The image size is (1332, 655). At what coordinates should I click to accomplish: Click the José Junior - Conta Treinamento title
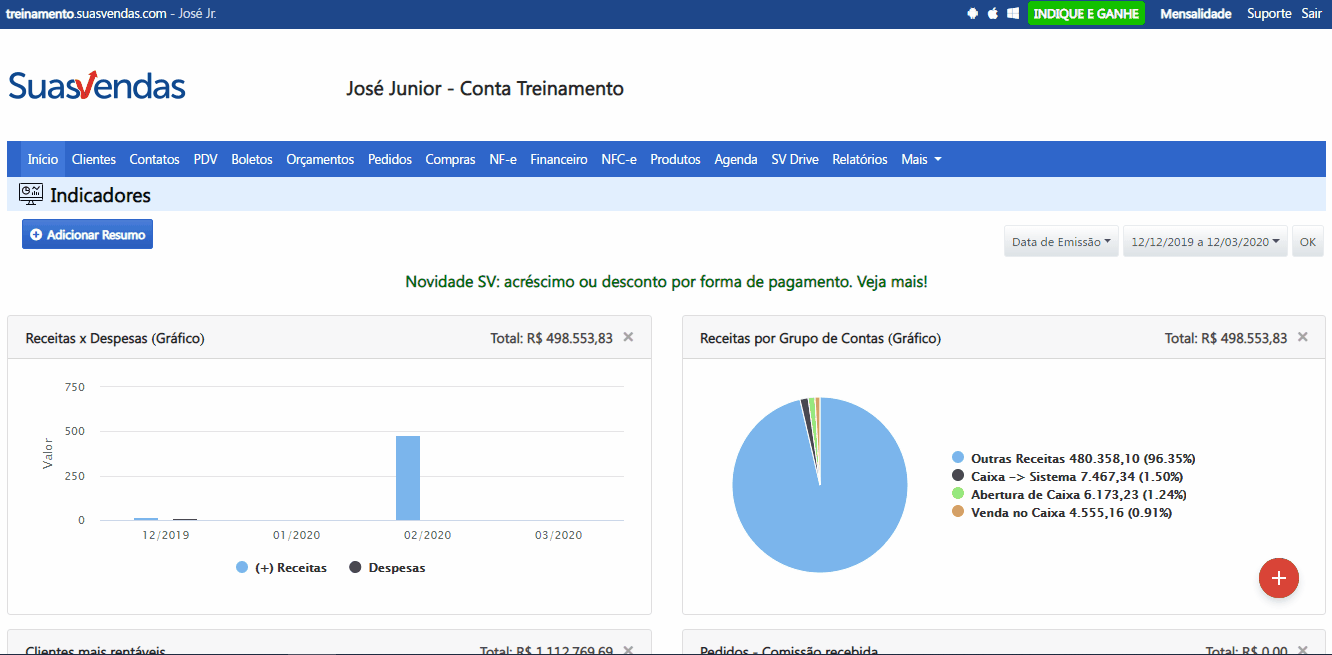(485, 88)
